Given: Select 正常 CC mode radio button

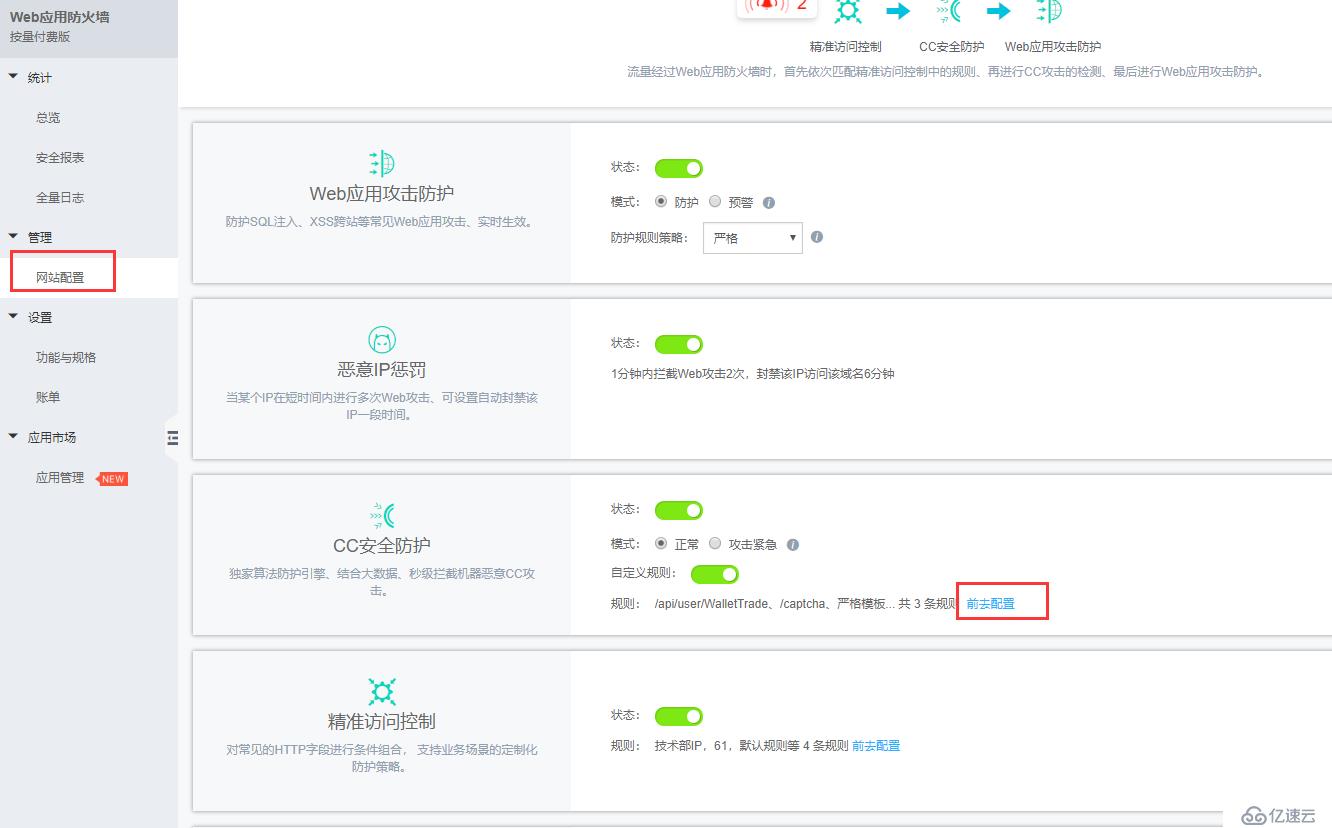Looking at the screenshot, I should [661, 543].
